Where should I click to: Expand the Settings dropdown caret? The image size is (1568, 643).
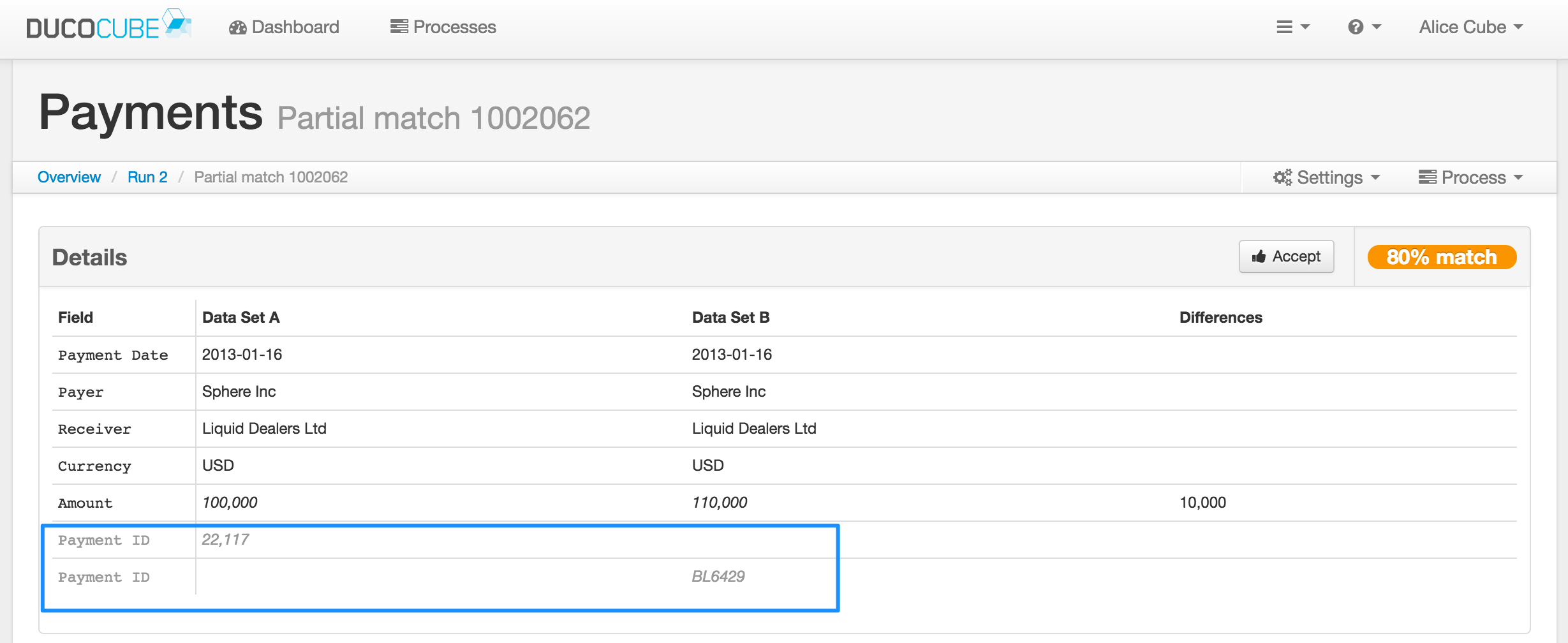[1375, 177]
